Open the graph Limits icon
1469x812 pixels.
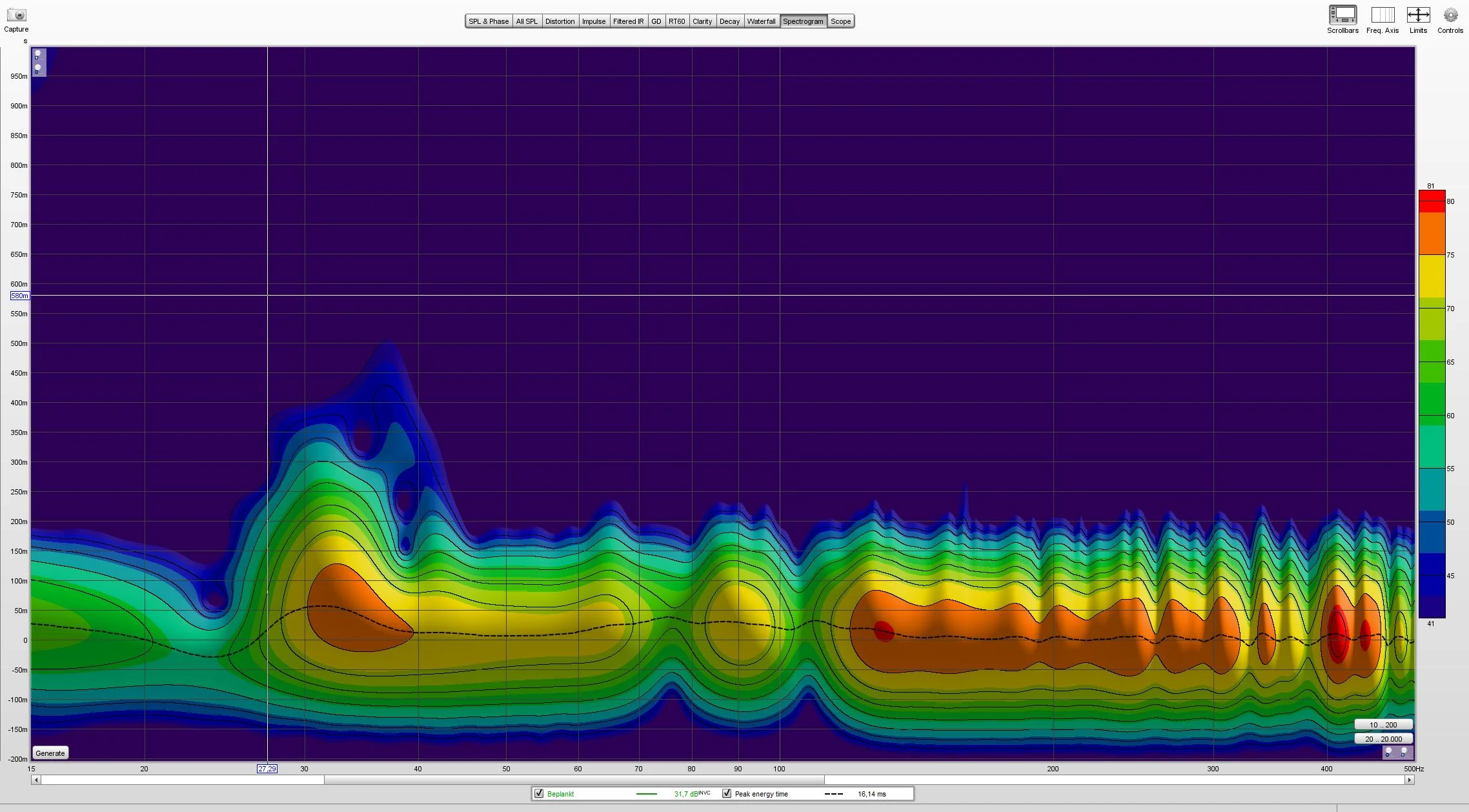[x=1418, y=15]
